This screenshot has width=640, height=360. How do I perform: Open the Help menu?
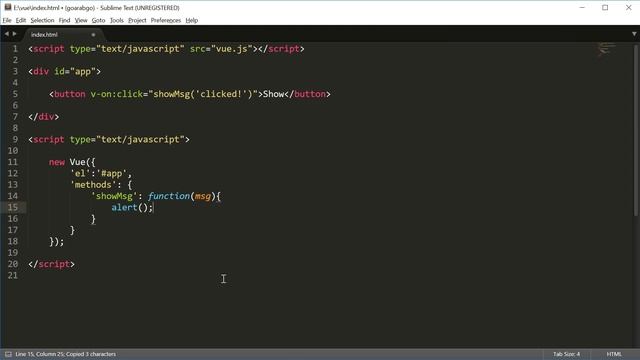[191, 20]
